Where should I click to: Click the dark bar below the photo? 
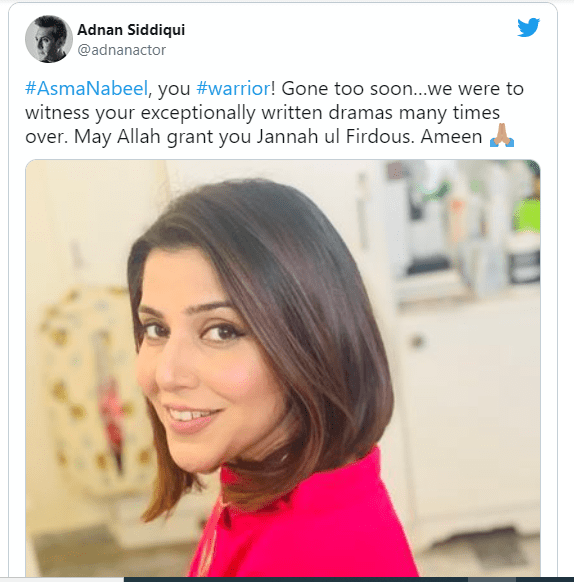coord(349,579)
